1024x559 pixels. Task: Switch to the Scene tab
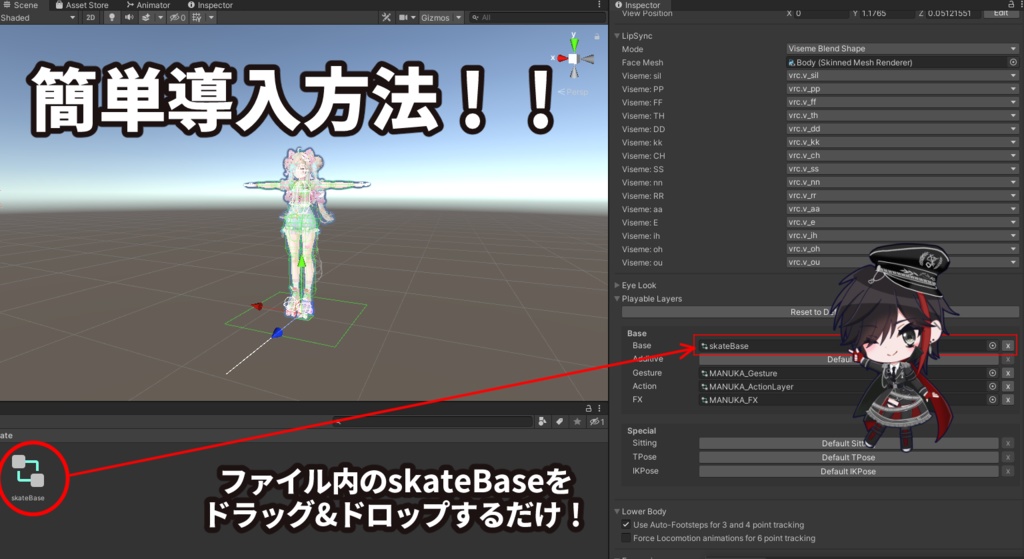click(20, 5)
